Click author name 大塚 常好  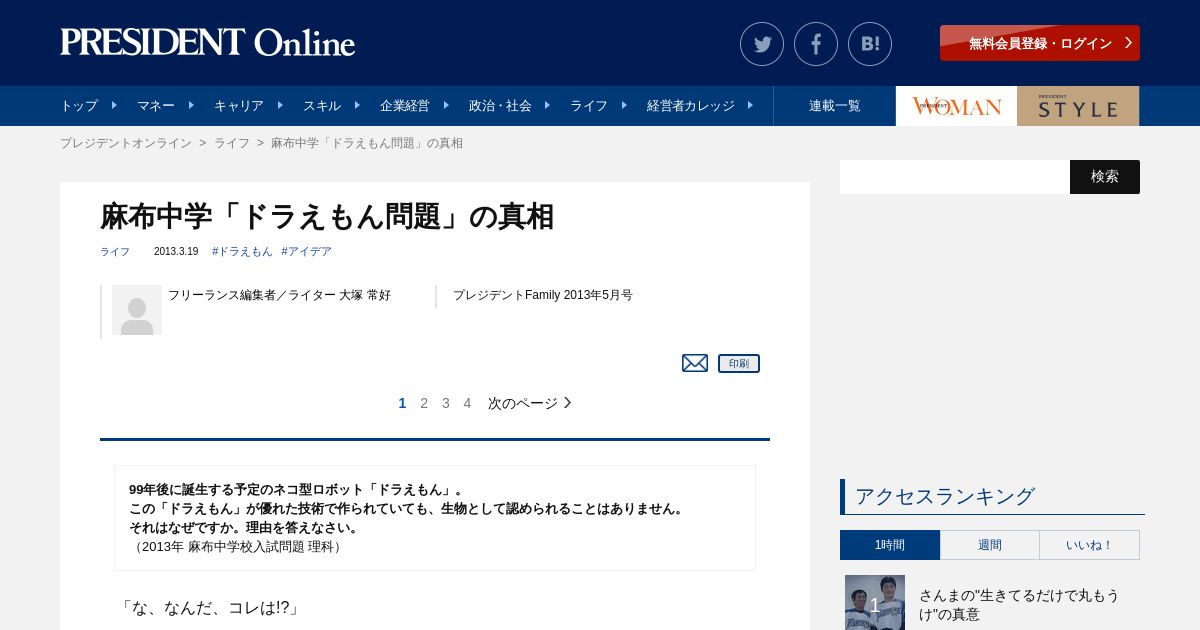365,295
